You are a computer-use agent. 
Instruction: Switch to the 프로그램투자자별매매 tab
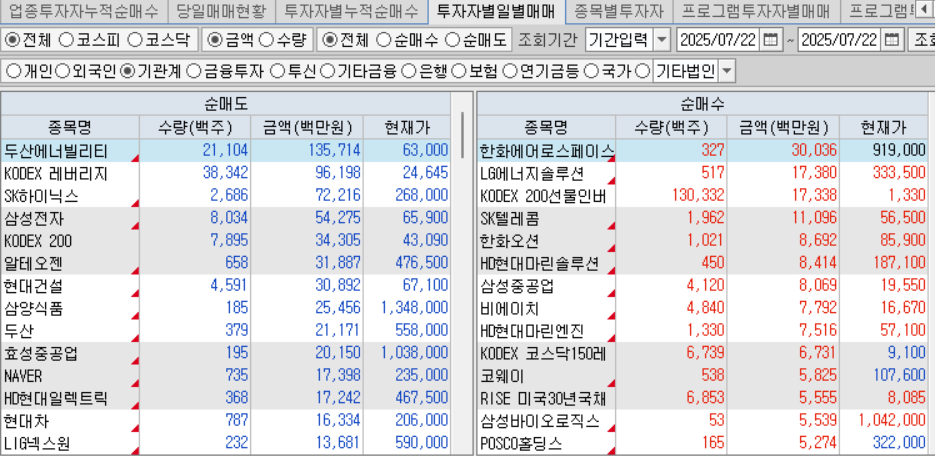point(756,11)
